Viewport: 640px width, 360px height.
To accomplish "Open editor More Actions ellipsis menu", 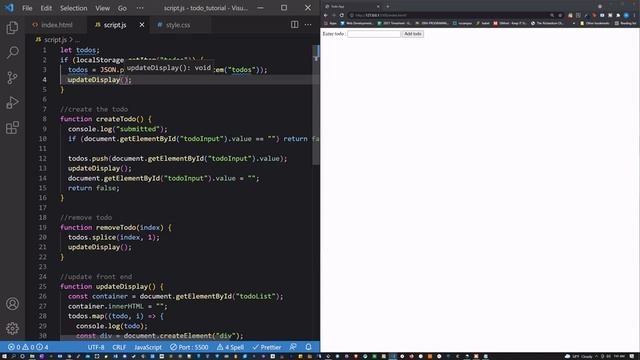I will [x=308, y=24].
